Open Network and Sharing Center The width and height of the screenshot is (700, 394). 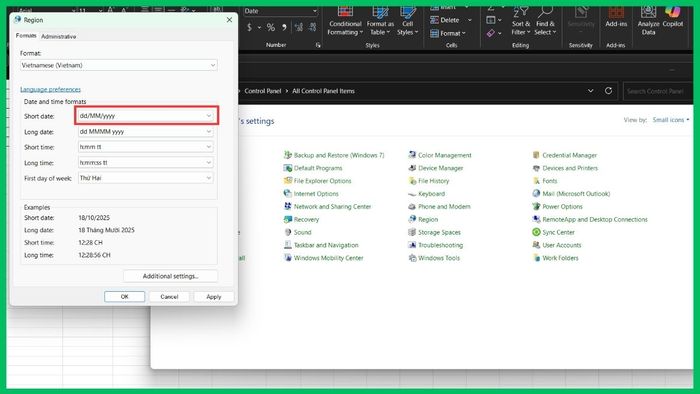click(327, 207)
